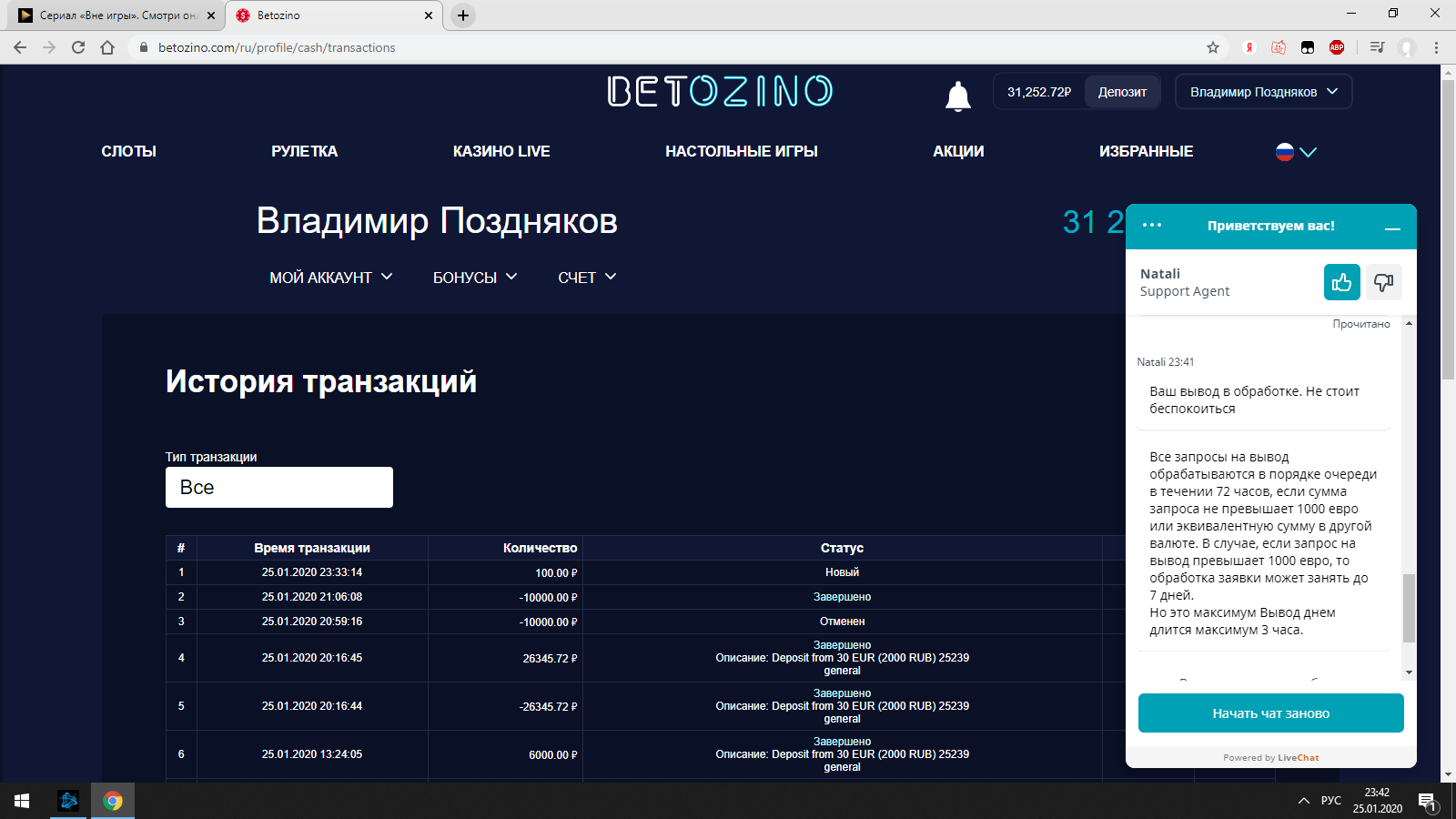Open the КАЗИНО LIVE section

coord(501,151)
